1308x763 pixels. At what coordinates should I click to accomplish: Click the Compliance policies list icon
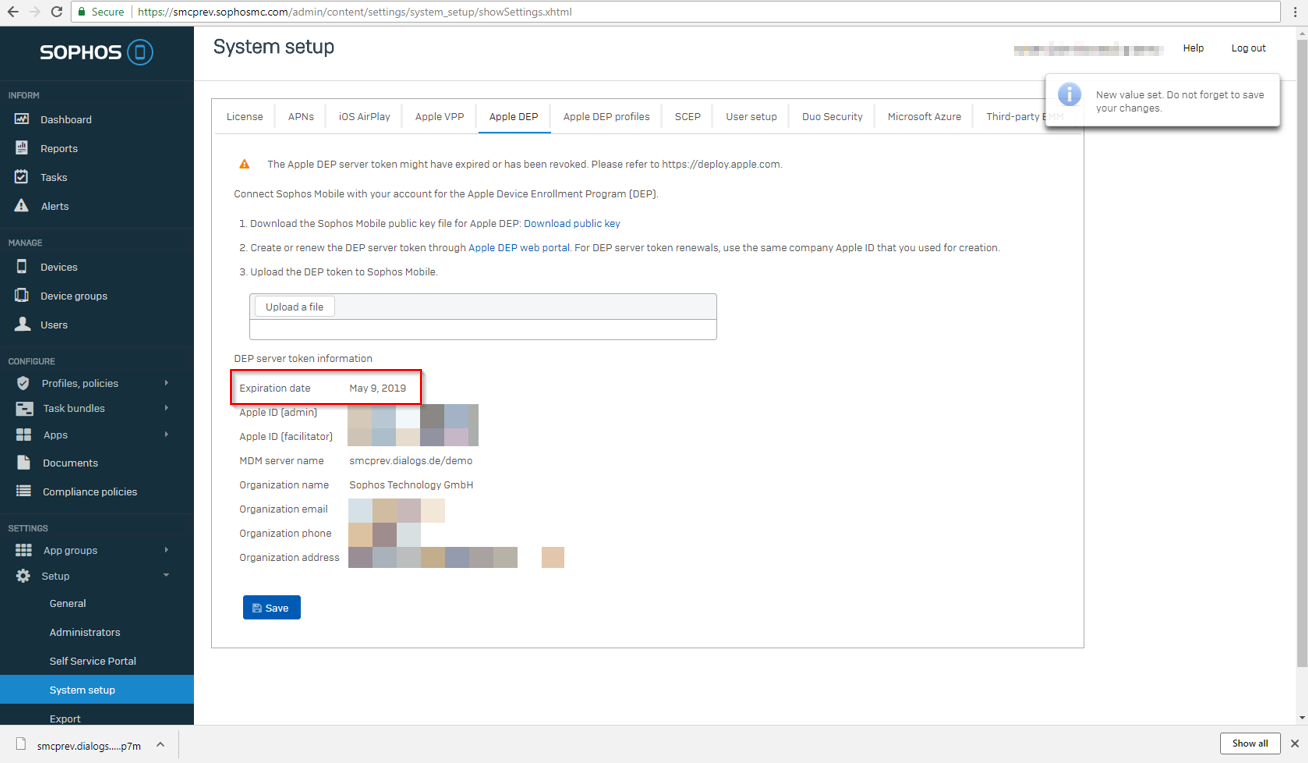pyautogui.click(x=24, y=492)
